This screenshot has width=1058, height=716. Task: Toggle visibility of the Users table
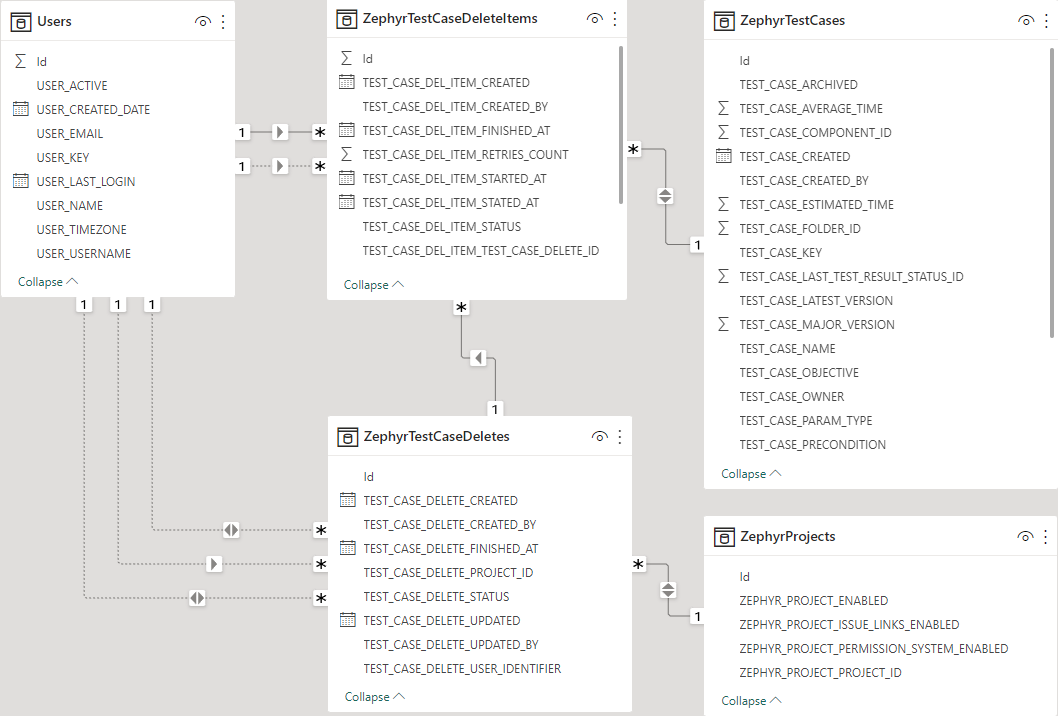(202, 21)
